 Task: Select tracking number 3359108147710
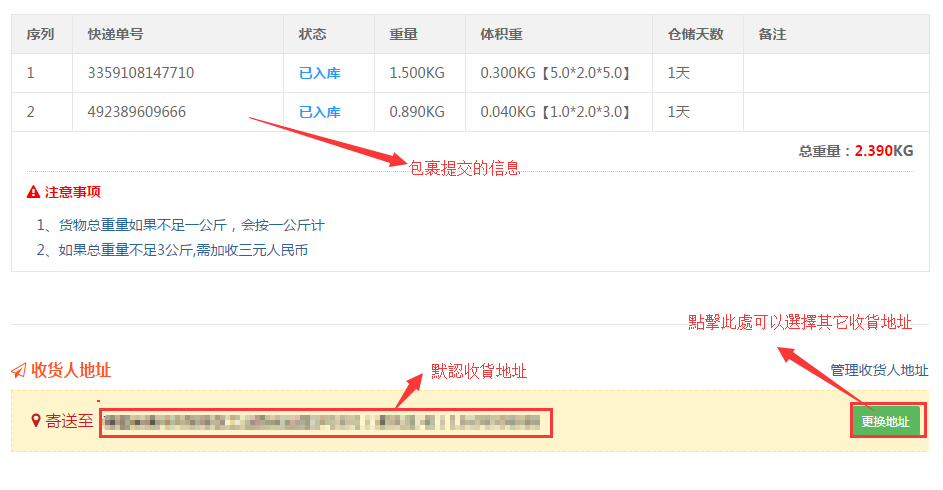pyautogui.click(x=141, y=73)
